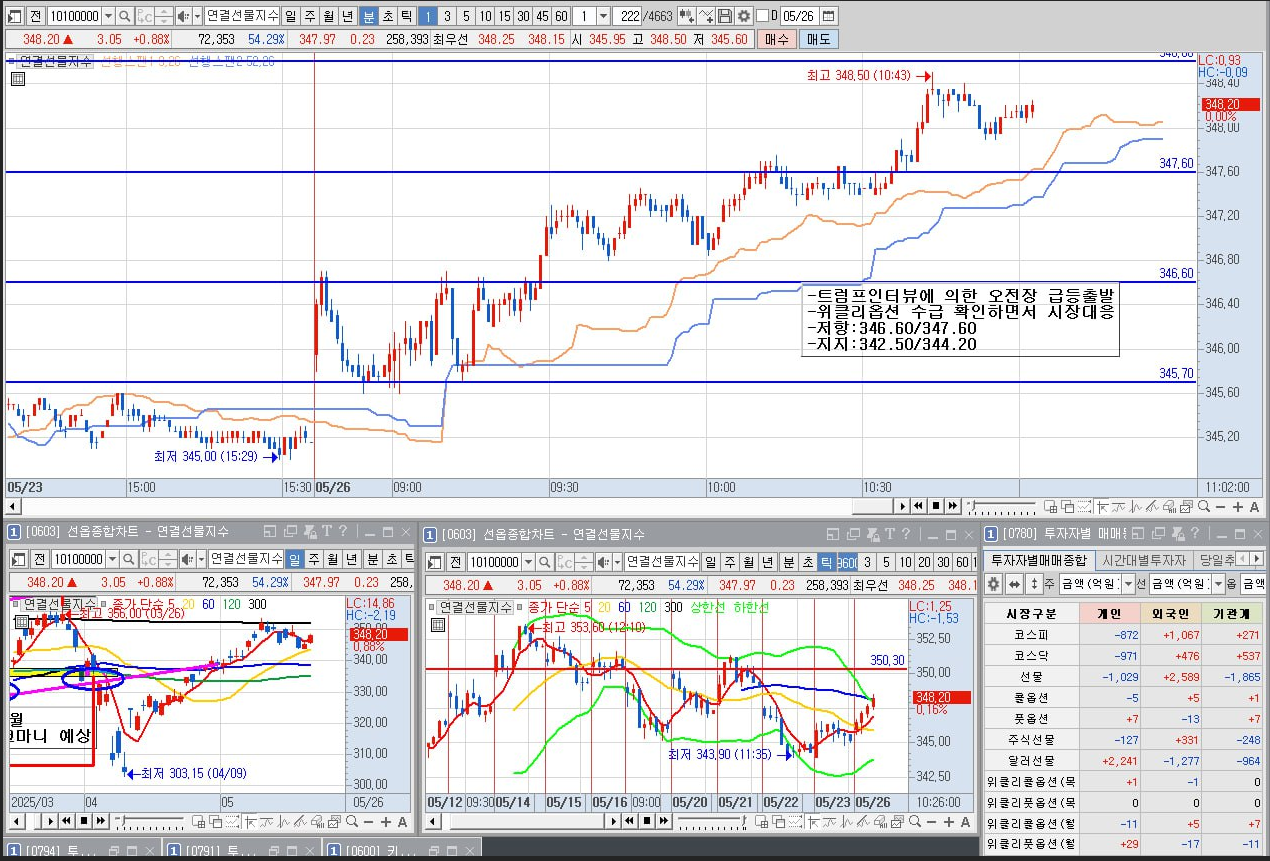The image size is (1270, 861).
Task: Click the blue 매도 (sell) button
Action: 819,39
